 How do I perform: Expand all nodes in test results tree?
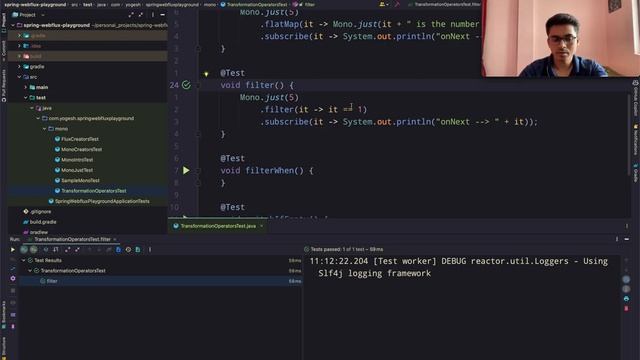[x=67, y=249]
